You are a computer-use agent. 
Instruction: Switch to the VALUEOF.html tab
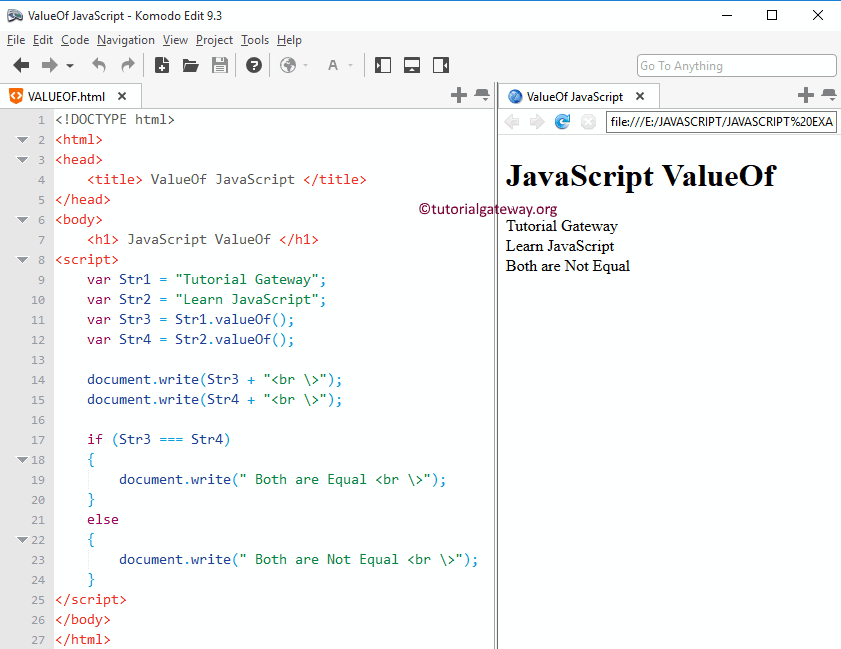click(x=65, y=96)
